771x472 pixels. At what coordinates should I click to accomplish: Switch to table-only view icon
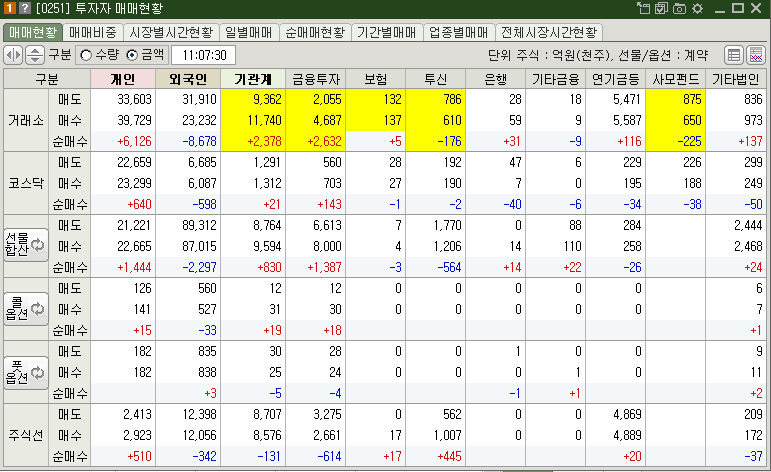point(734,55)
